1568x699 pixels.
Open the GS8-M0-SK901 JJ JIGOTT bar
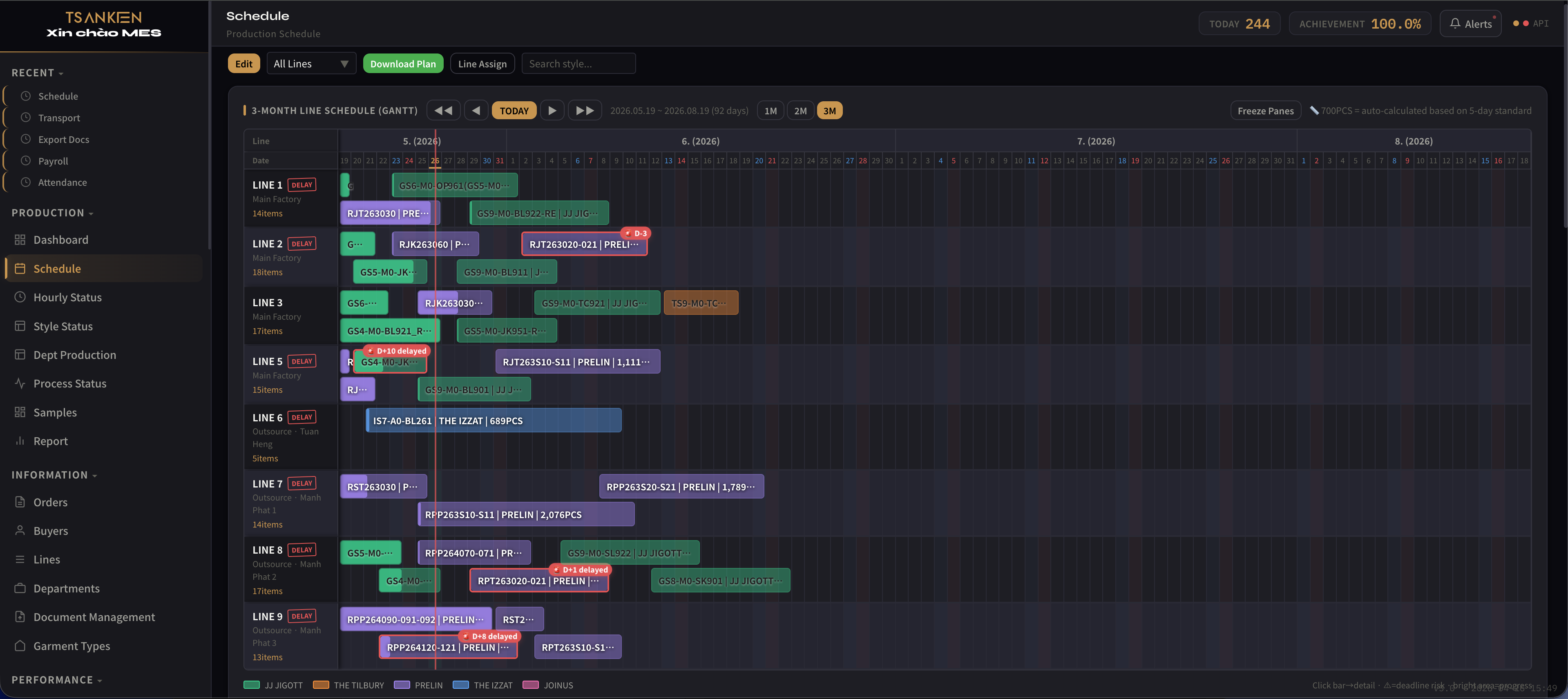click(721, 581)
